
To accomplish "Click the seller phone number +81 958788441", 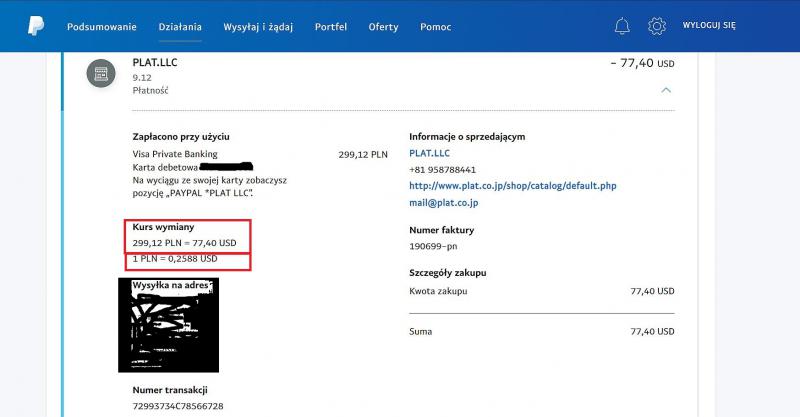I will tap(442, 170).
